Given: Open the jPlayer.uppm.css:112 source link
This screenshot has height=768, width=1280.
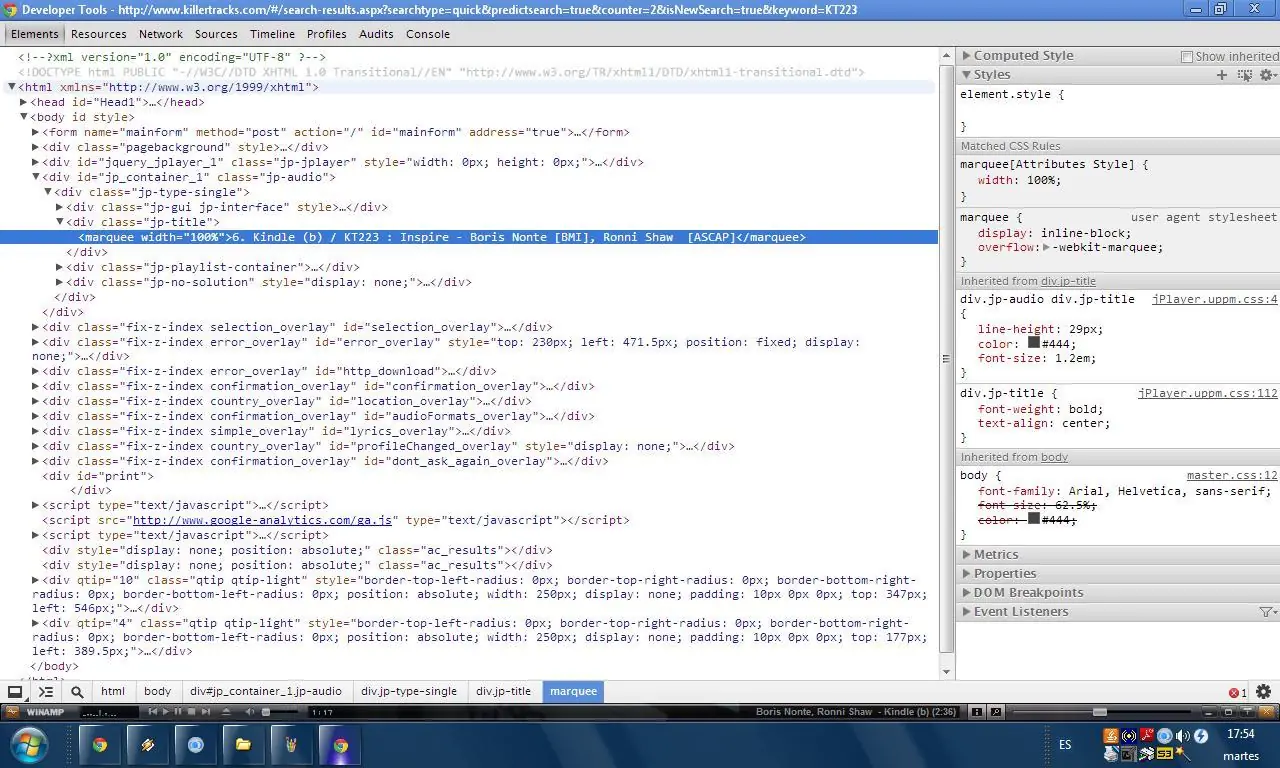Looking at the screenshot, I should tap(1208, 393).
